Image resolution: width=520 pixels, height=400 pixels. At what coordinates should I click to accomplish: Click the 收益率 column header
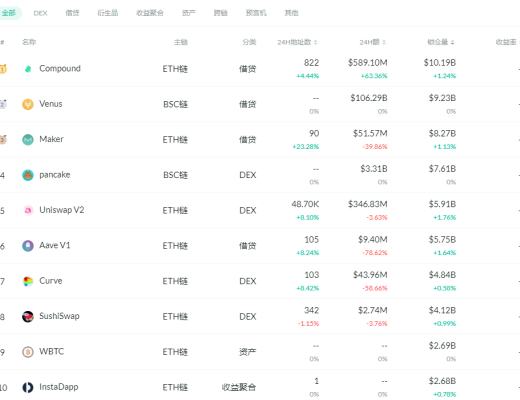coord(506,42)
